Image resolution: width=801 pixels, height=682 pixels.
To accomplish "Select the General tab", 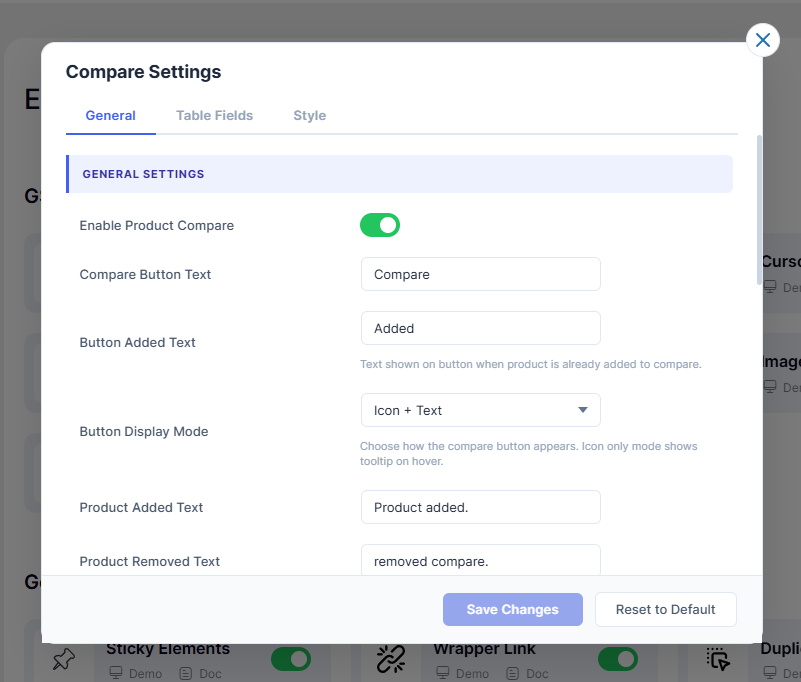I will pos(110,116).
